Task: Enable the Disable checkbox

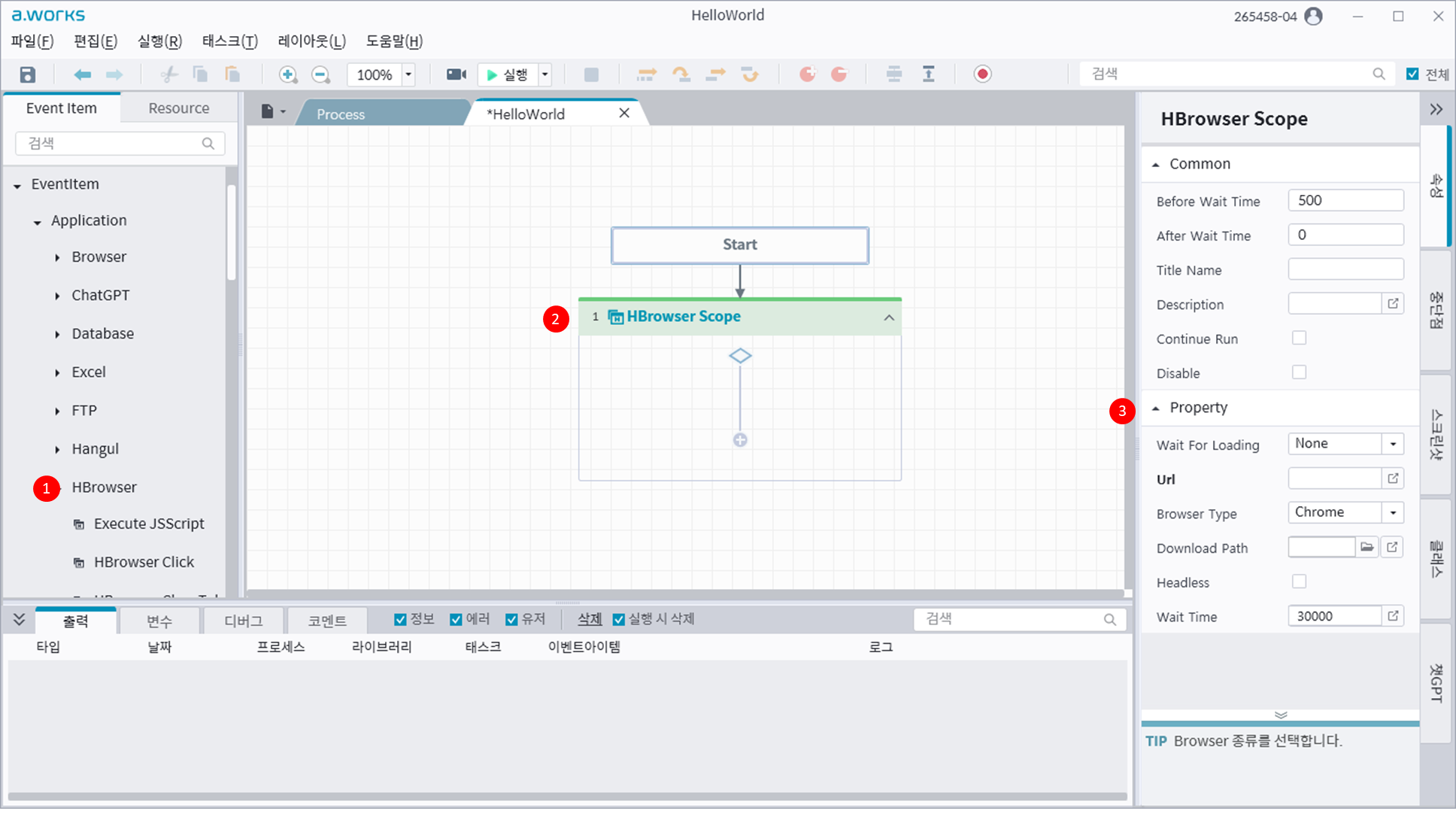Action: 1299,372
